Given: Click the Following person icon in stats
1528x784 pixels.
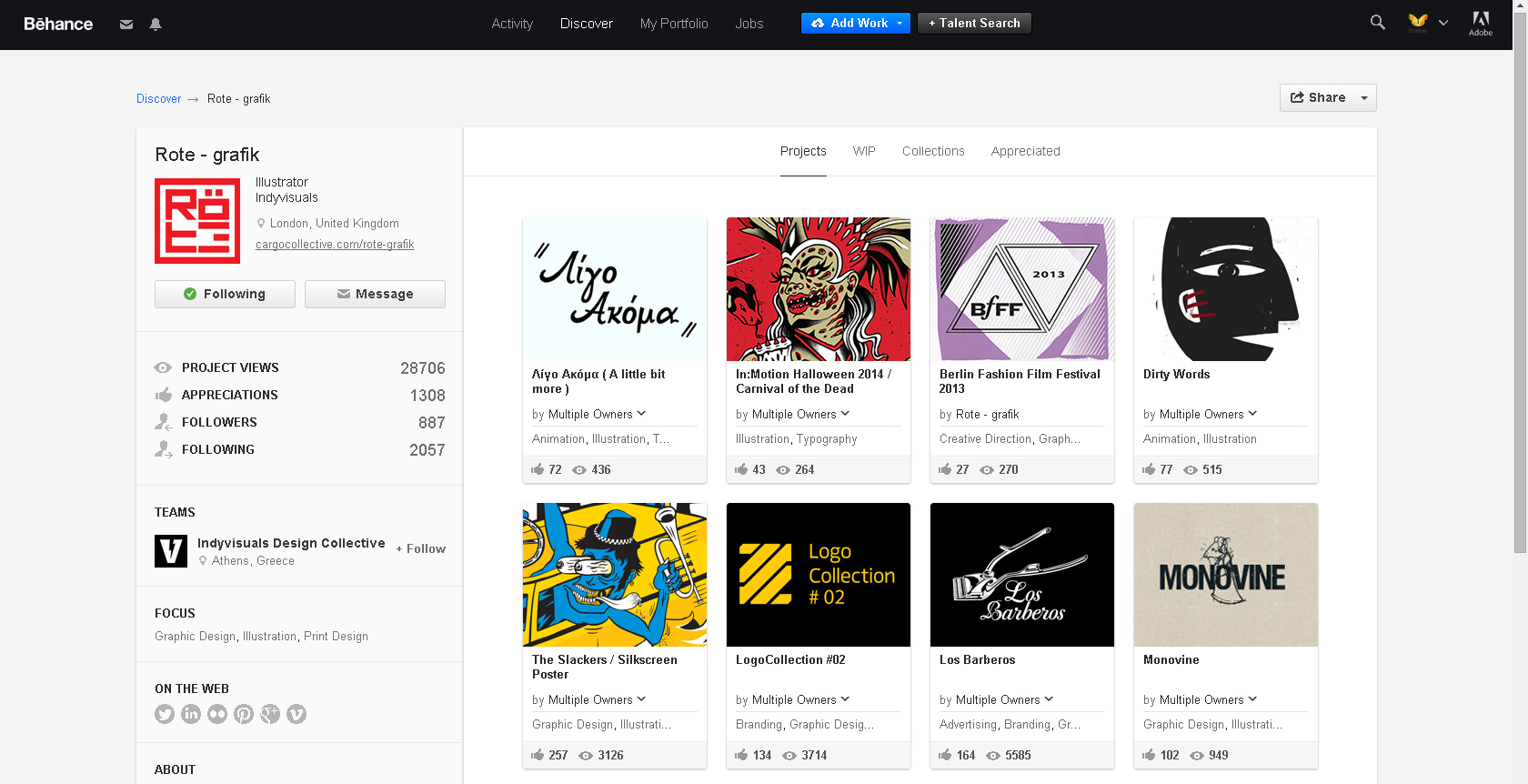Looking at the screenshot, I should (164, 449).
